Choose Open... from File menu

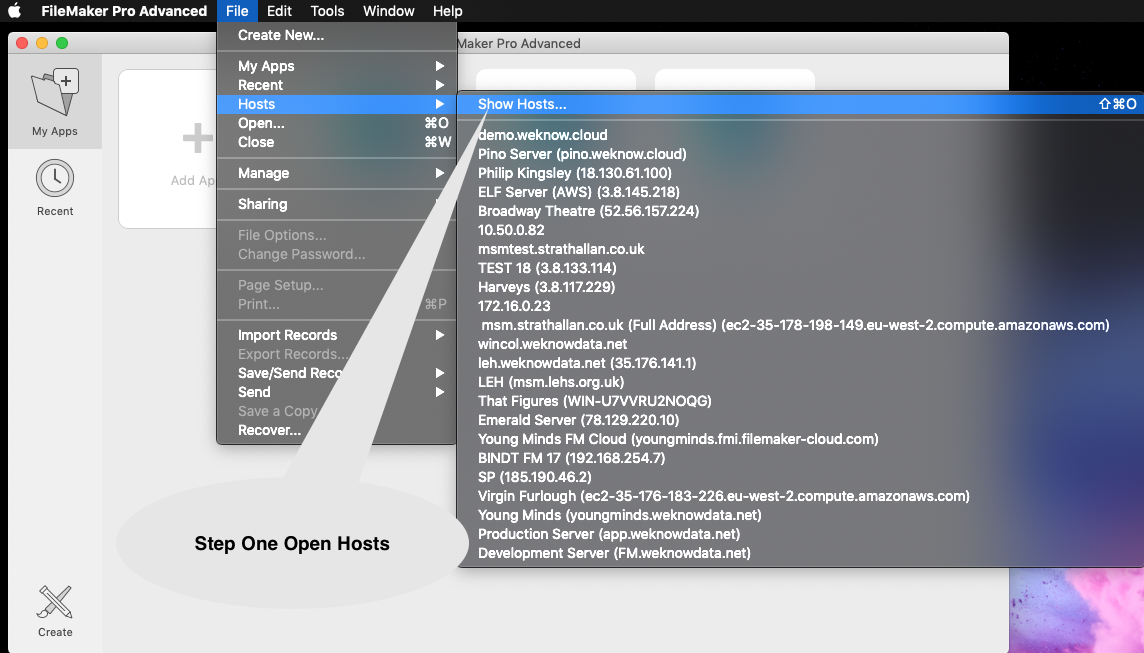tap(337, 123)
